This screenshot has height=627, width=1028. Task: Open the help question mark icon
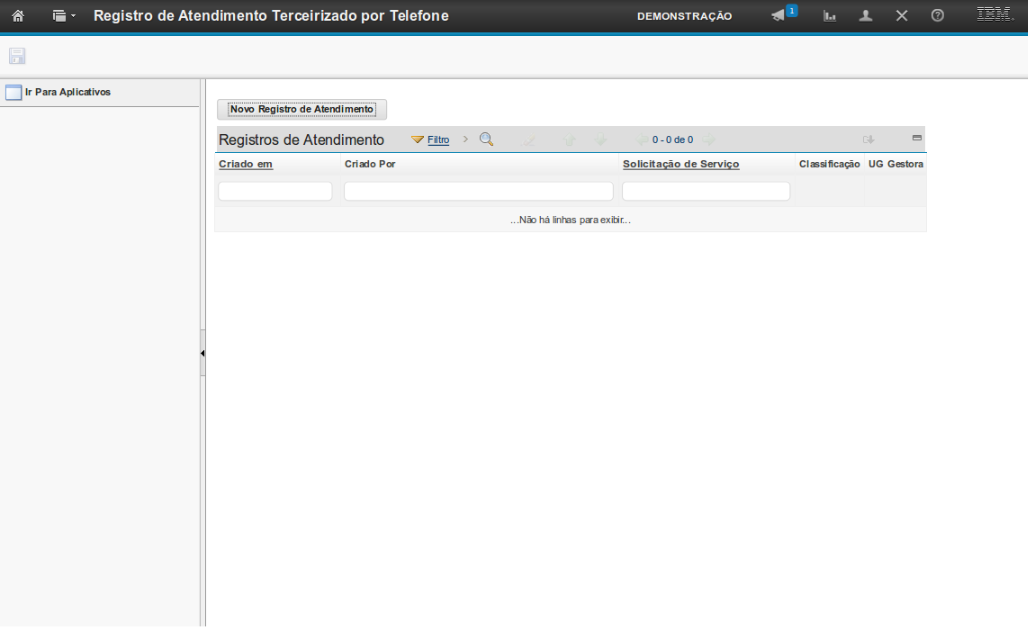937,16
